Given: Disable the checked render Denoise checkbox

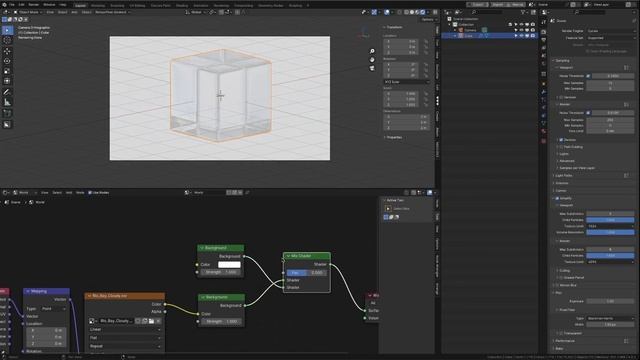Looking at the screenshot, I should point(561,140).
